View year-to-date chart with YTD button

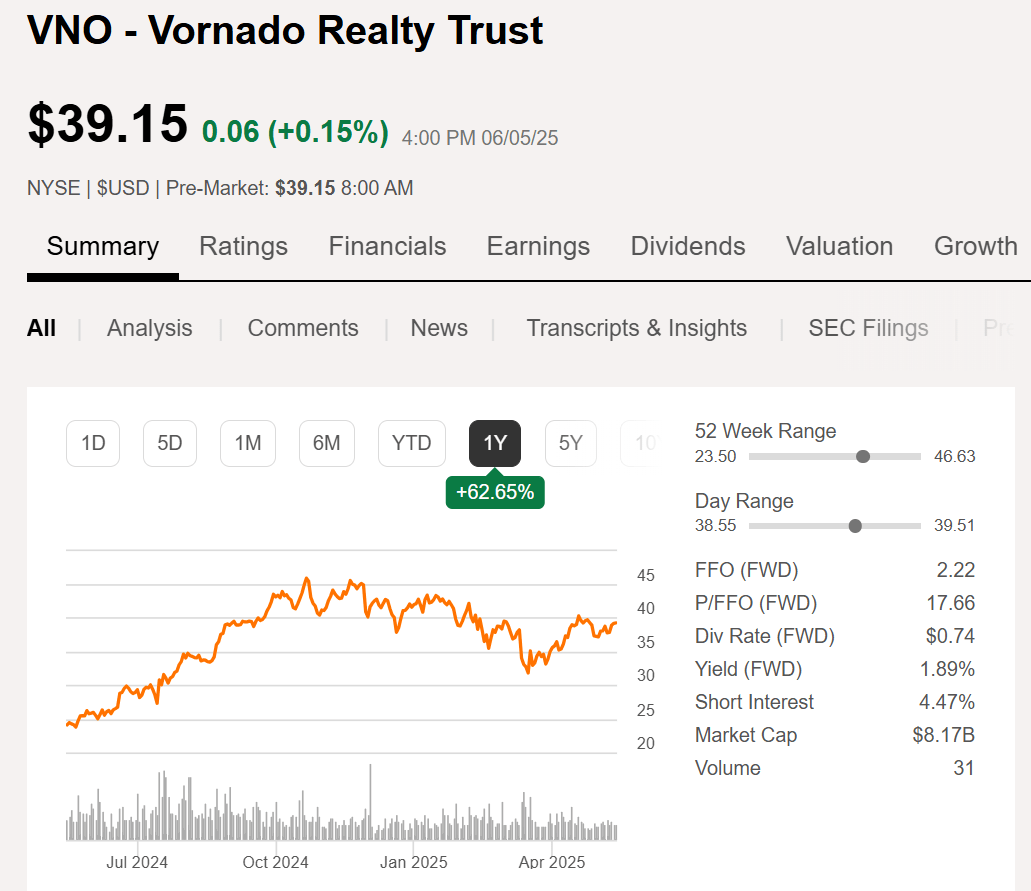(411, 443)
